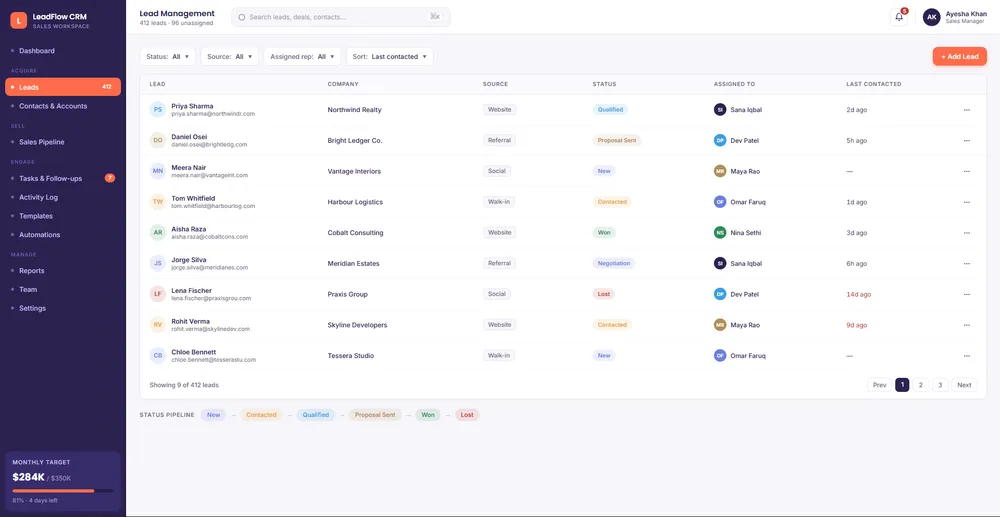
Task: Click the Prev pagination button
Action: coord(879,385)
